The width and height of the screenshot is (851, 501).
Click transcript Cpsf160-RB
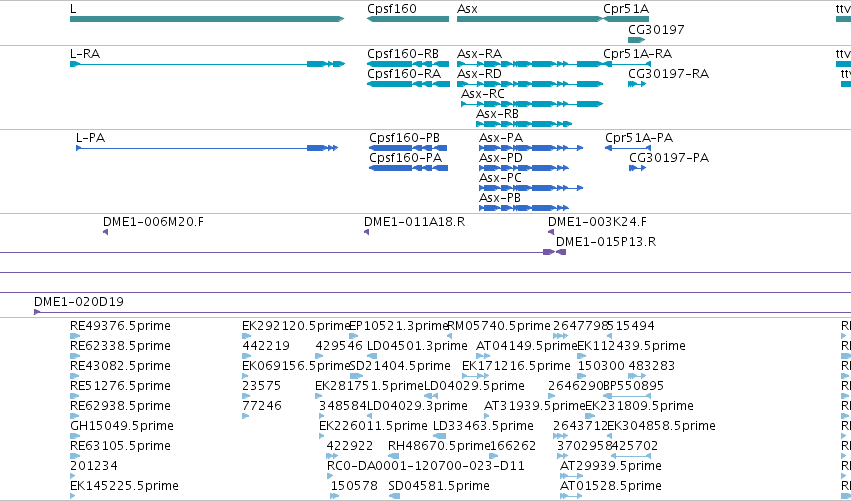pos(408,64)
